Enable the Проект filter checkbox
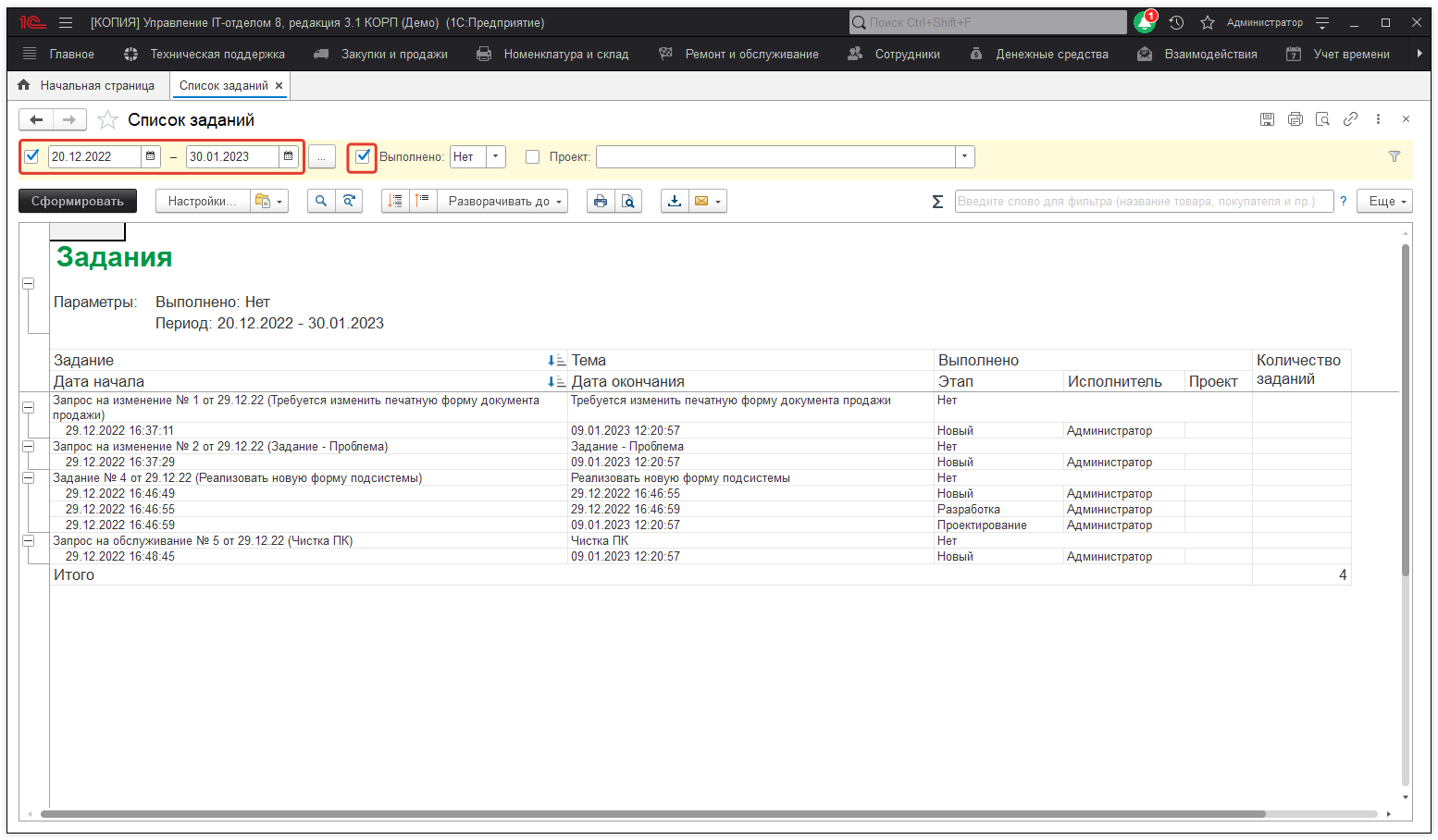The height and width of the screenshot is (840, 1438). pos(532,156)
